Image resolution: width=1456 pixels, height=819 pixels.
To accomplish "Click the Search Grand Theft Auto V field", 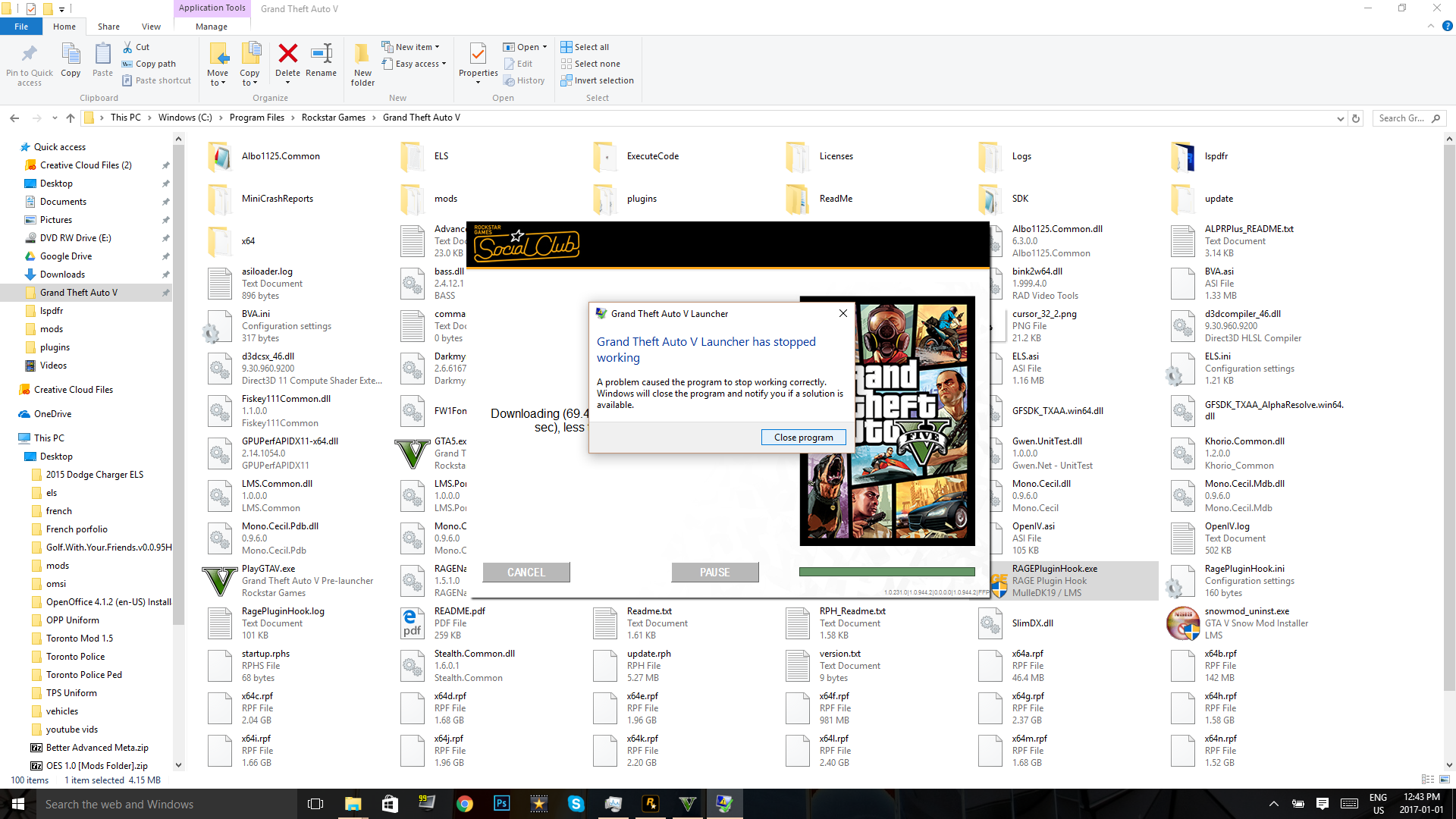I will click(x=1403, y=118).
